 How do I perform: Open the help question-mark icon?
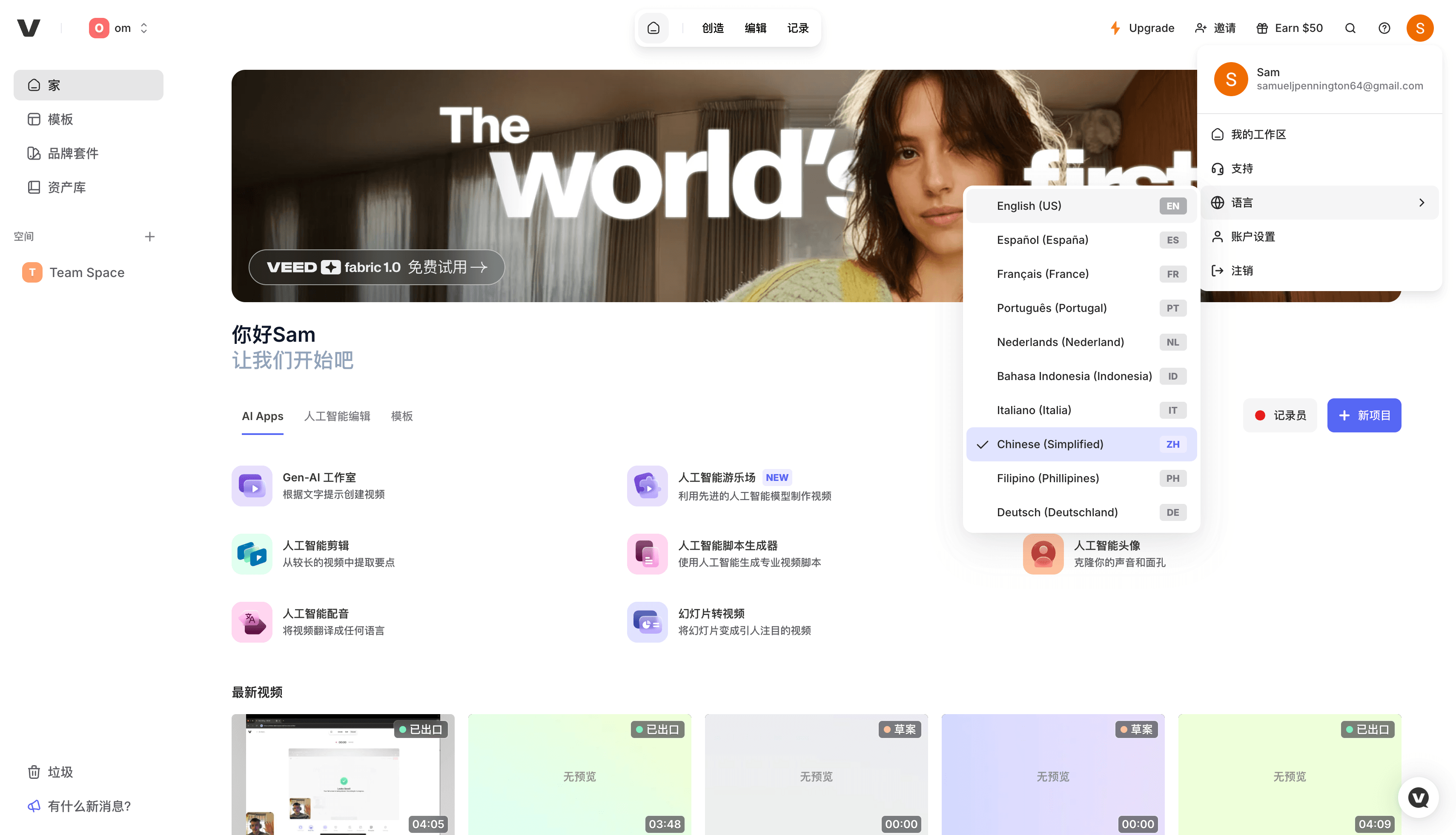[x=1384, y=28]
